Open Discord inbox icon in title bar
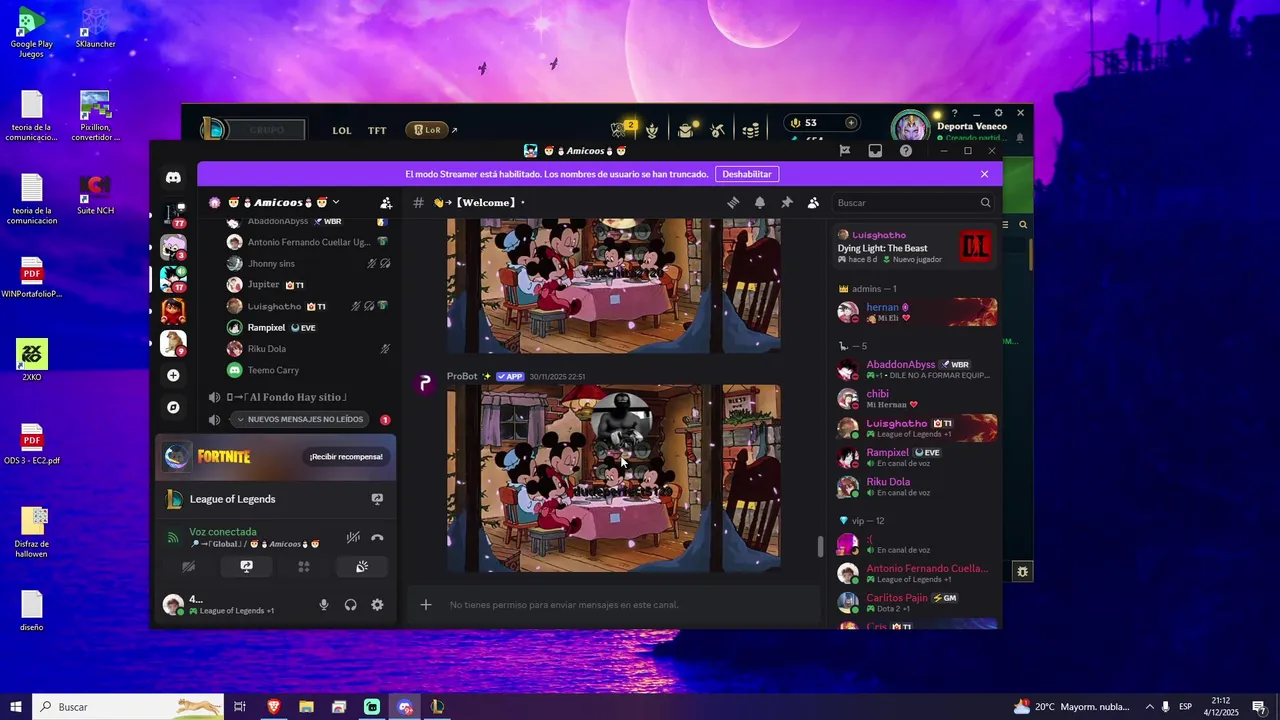1280x720 pixels. point(875,151)
